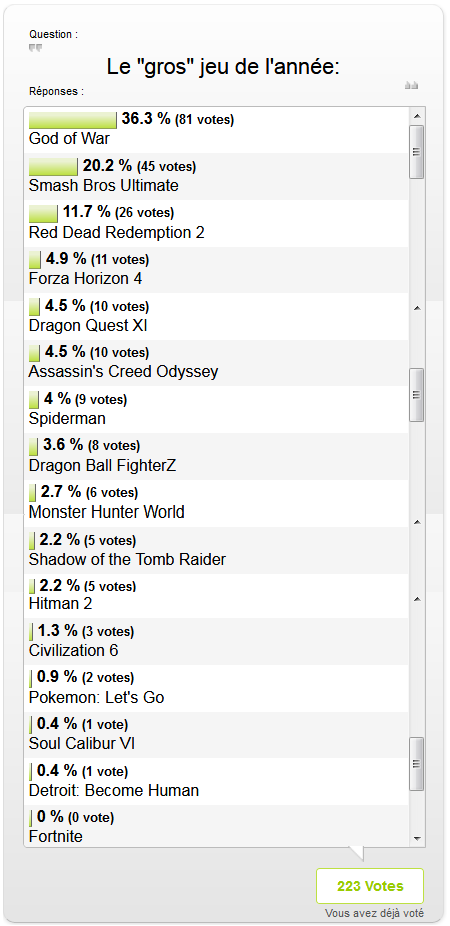Click the closing quote icon right of title
Viewport: 450px width, 926px height.
pos(412,86)
